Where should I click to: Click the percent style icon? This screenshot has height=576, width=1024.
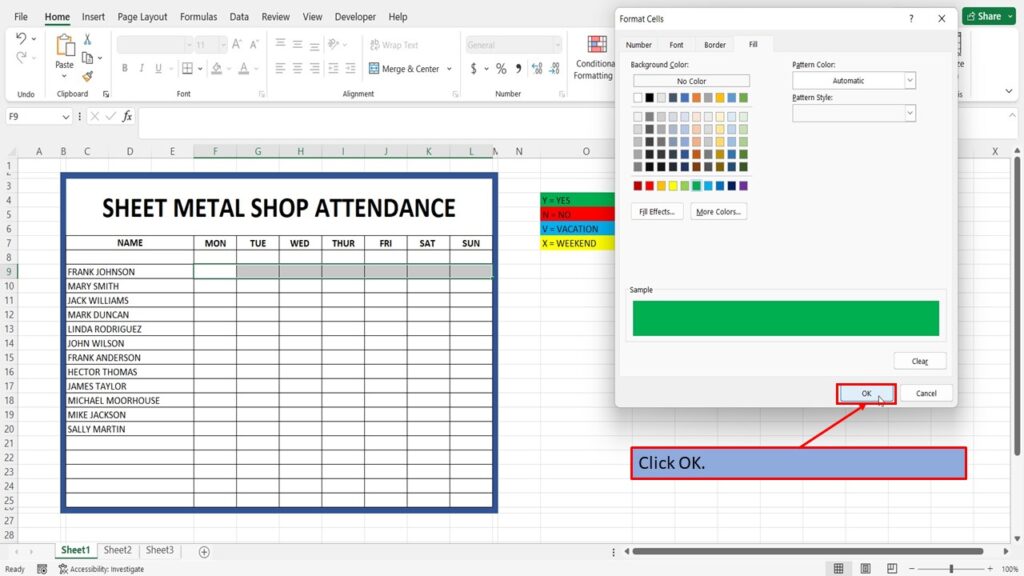coord(501,69)
